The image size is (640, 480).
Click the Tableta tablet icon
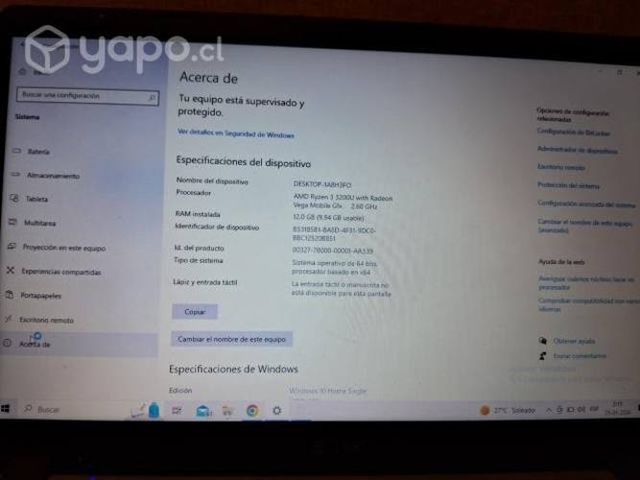pos(14,198)
